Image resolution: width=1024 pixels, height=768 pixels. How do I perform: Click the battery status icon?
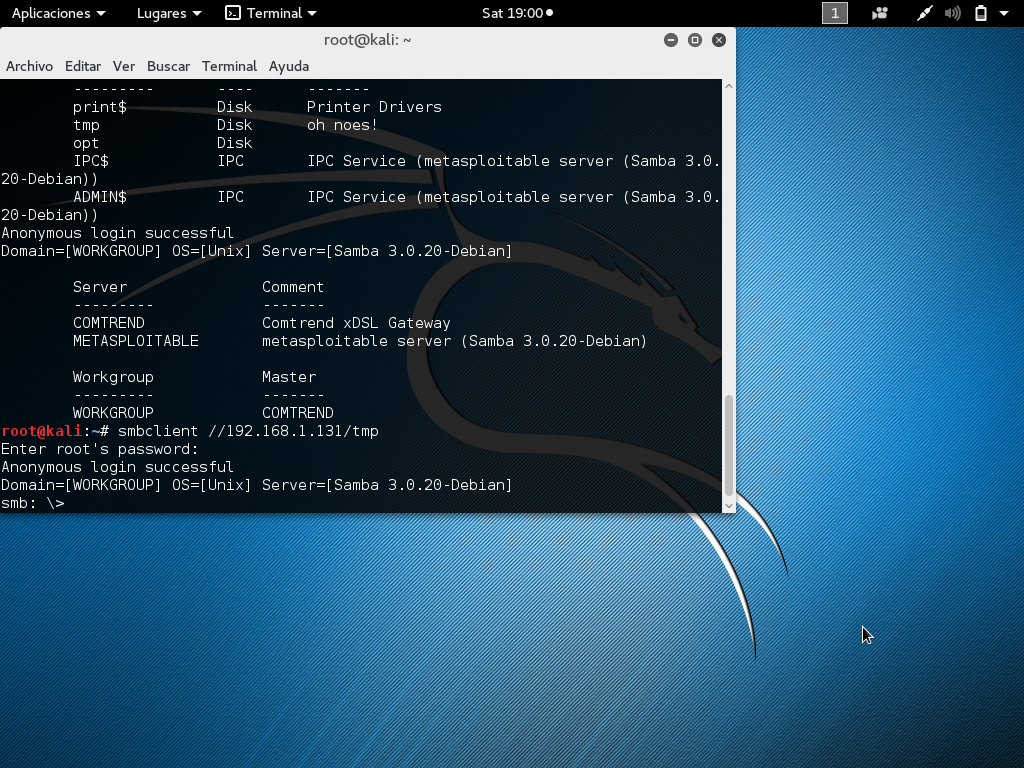coord(981,13)
